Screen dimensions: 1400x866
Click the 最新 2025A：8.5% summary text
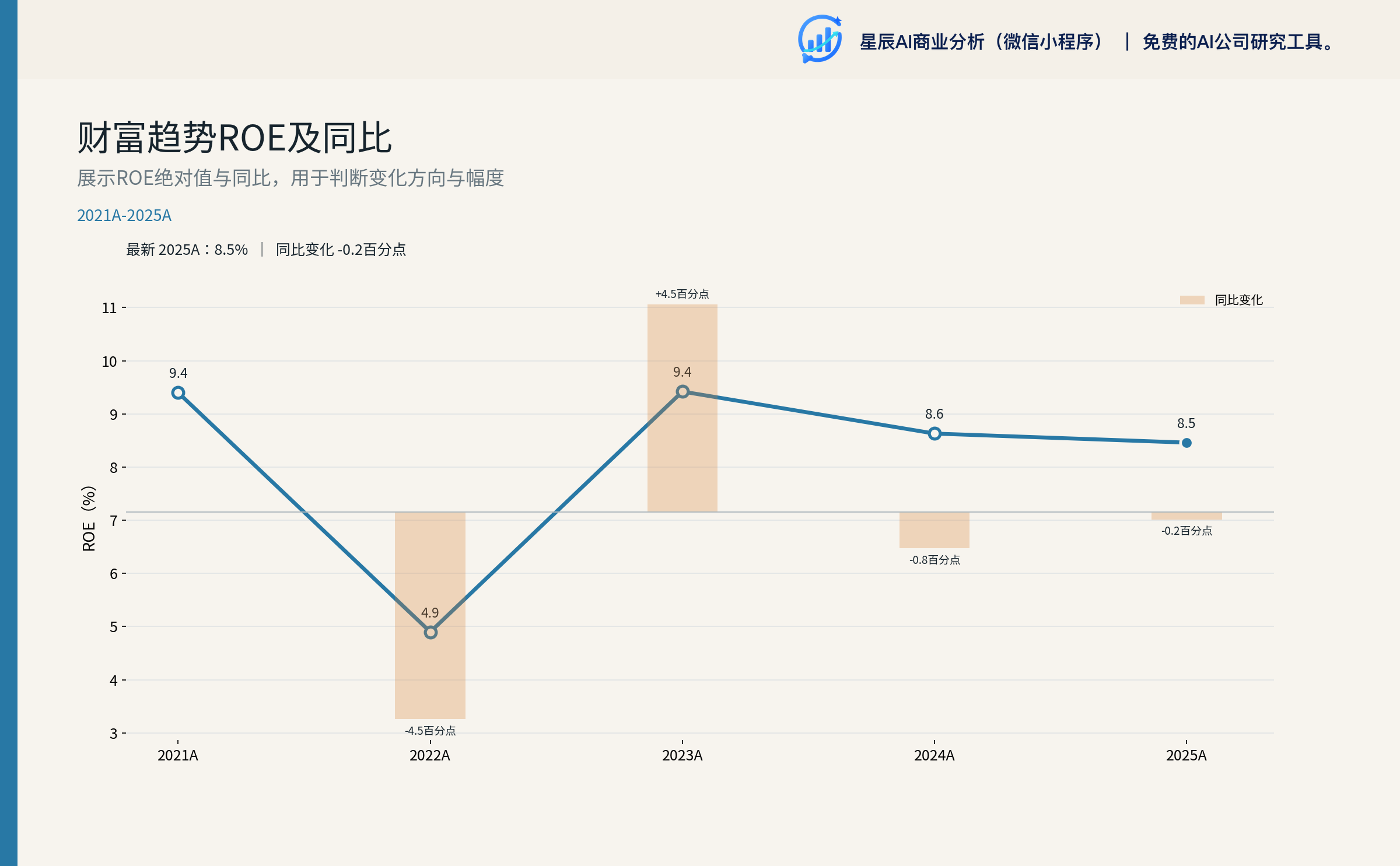click(187, 250)
